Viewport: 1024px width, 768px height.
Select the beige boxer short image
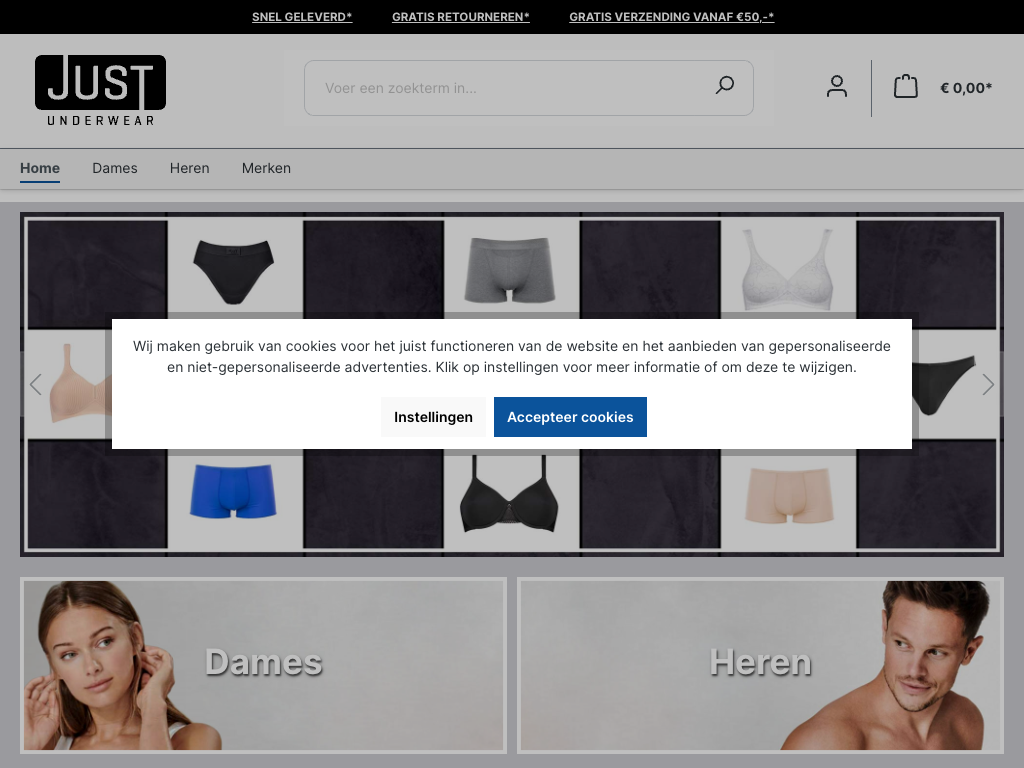click(789, 494)
